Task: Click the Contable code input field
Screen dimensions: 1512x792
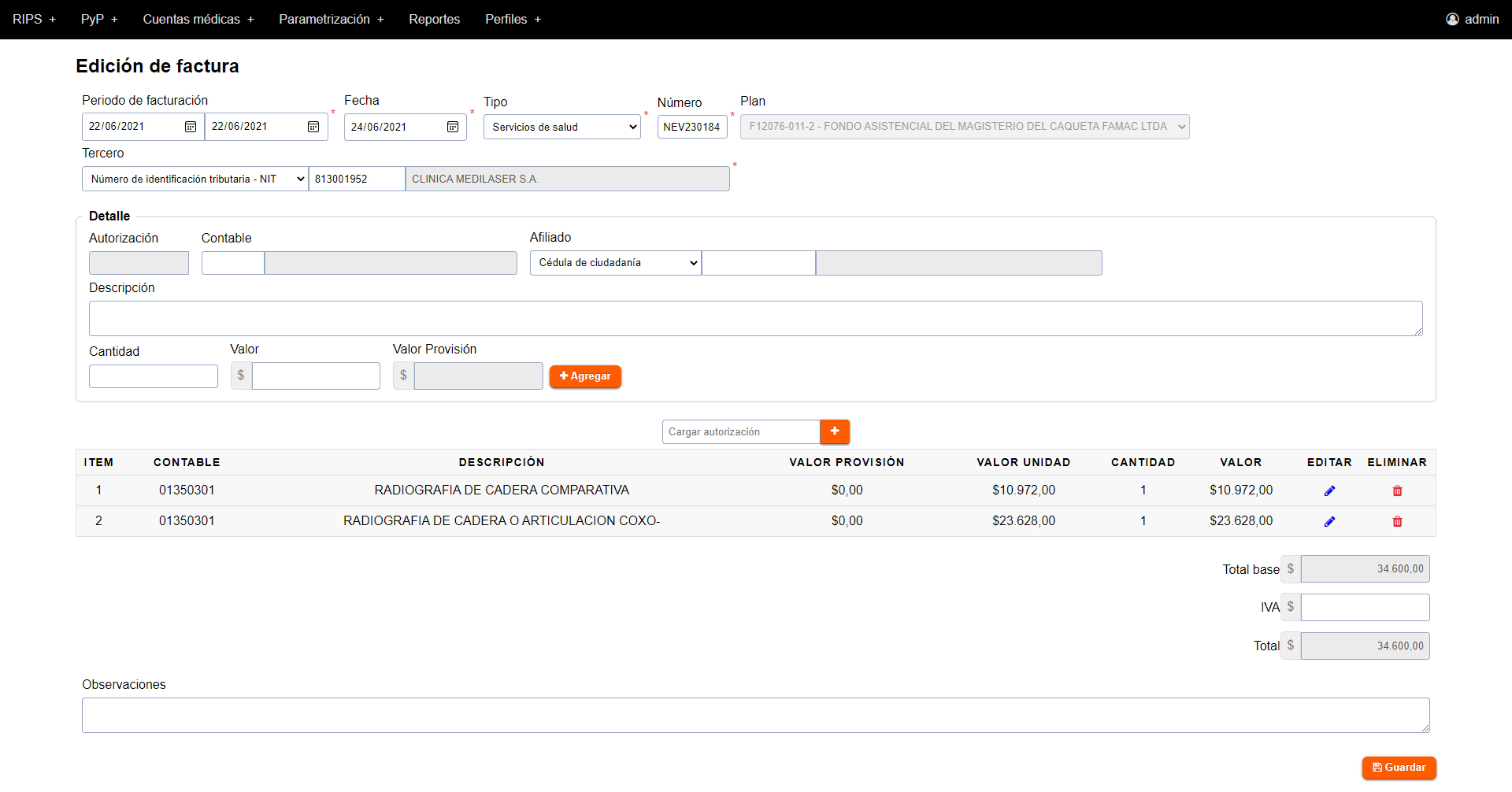Action: (x=233, y=263)
